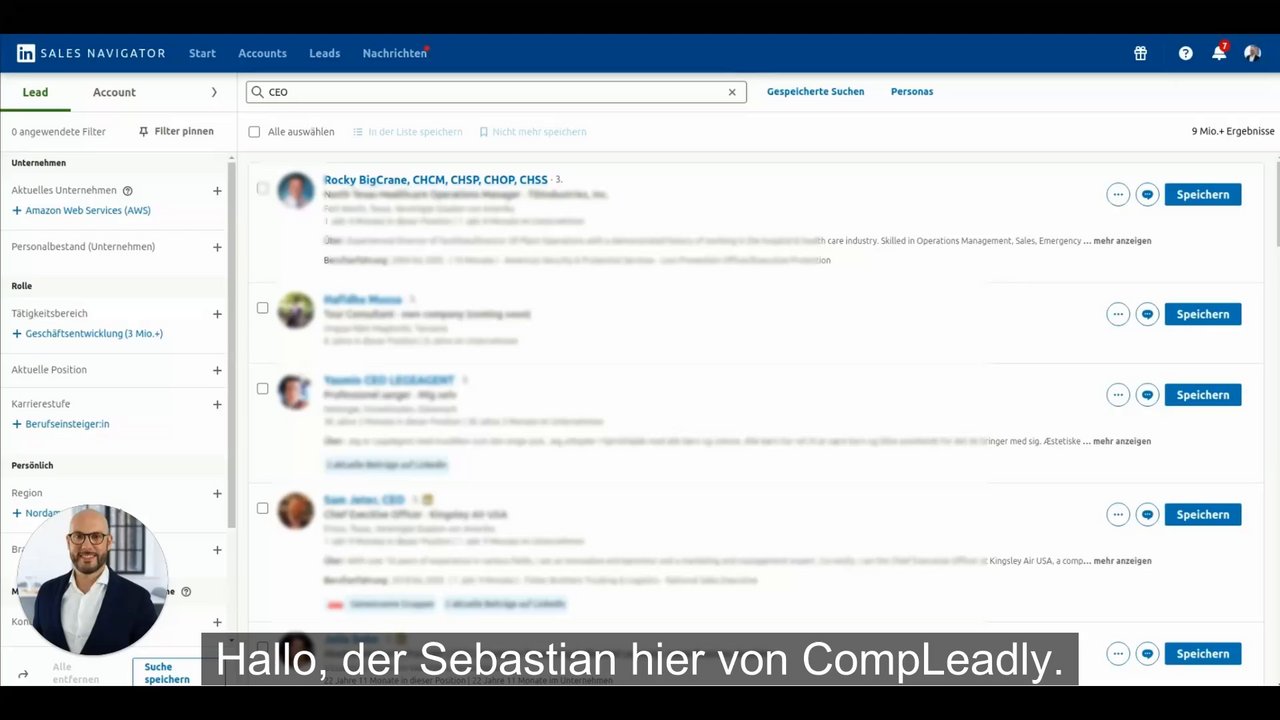Select the checkbox for the LEGEAGENT lead
The image size is (1280, 720).
coord(262,389)
